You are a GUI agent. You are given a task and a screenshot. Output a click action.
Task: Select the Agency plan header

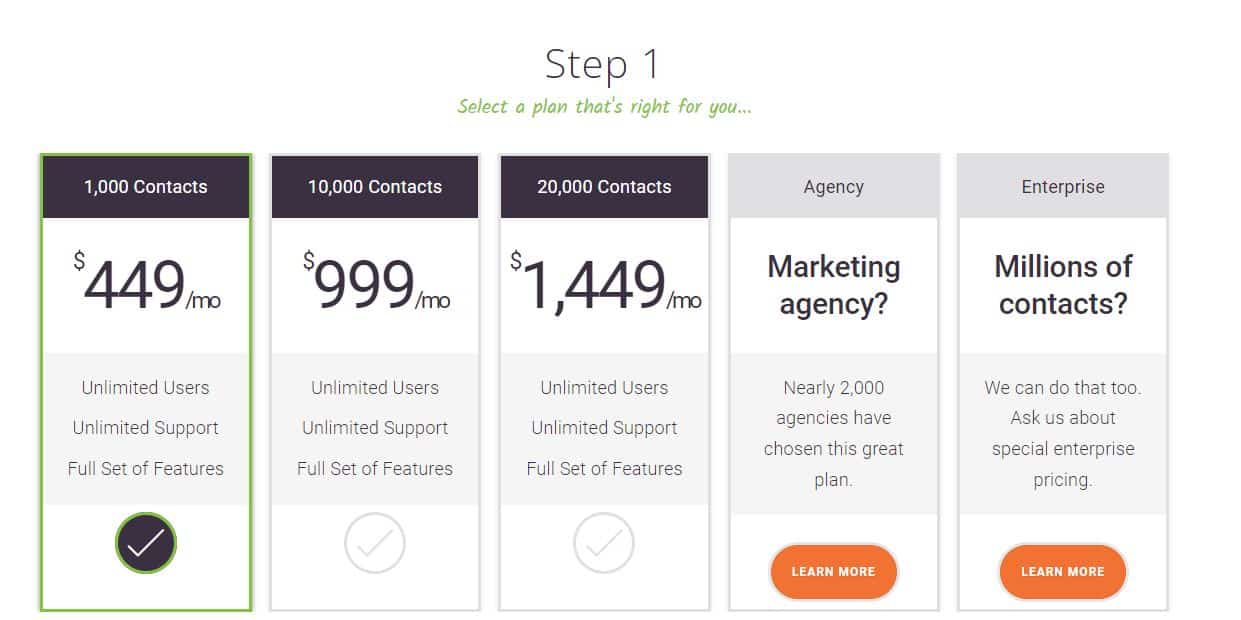point(833,187)
